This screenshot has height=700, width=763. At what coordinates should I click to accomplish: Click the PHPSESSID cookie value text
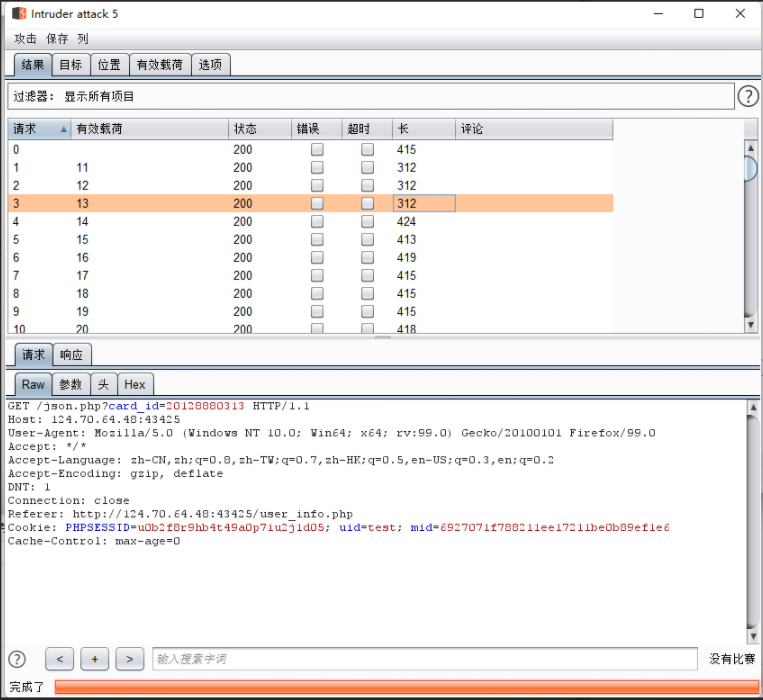pos(231,527)
